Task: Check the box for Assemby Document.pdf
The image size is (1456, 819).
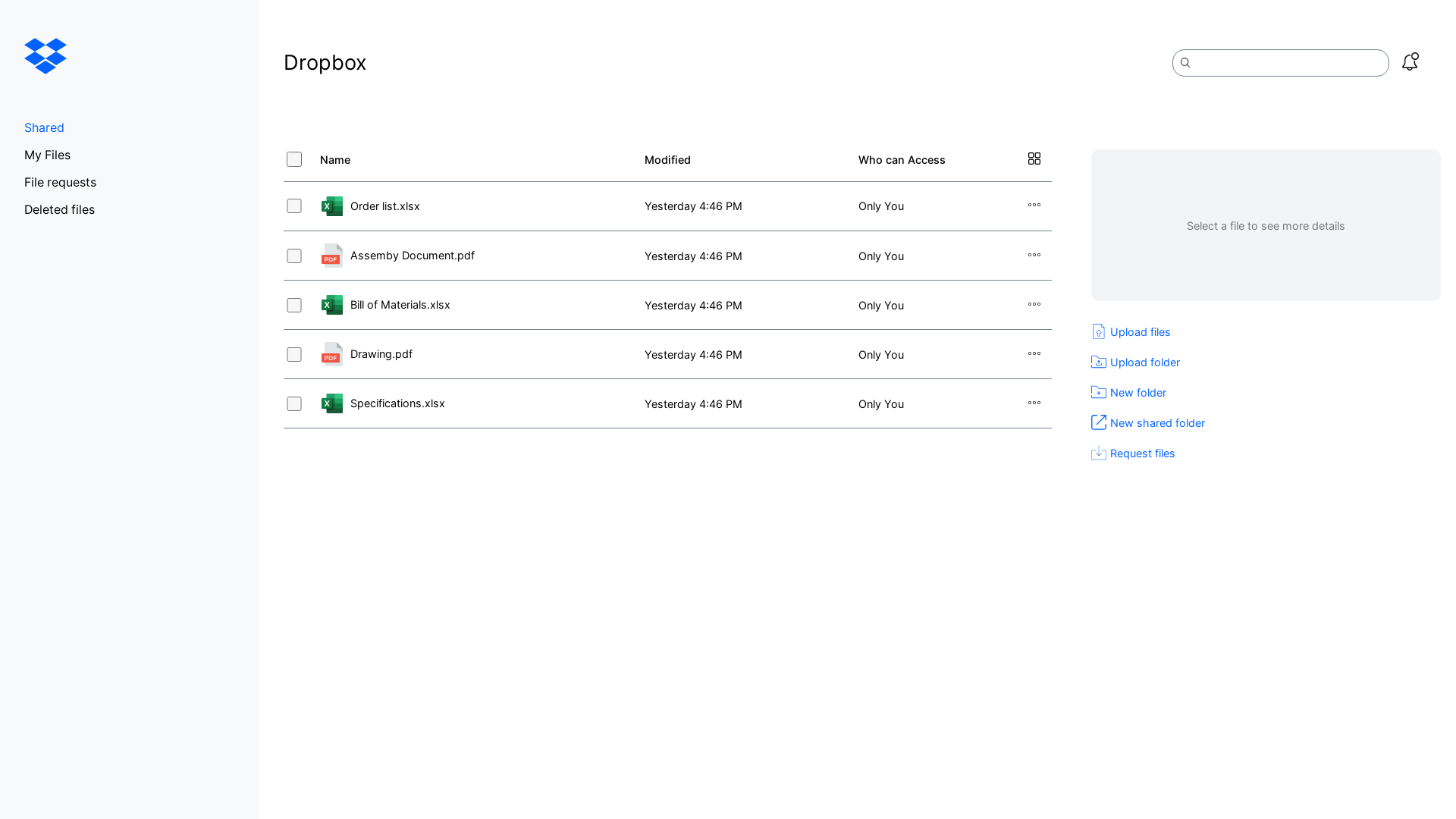Action: click(x=294, y=256)
